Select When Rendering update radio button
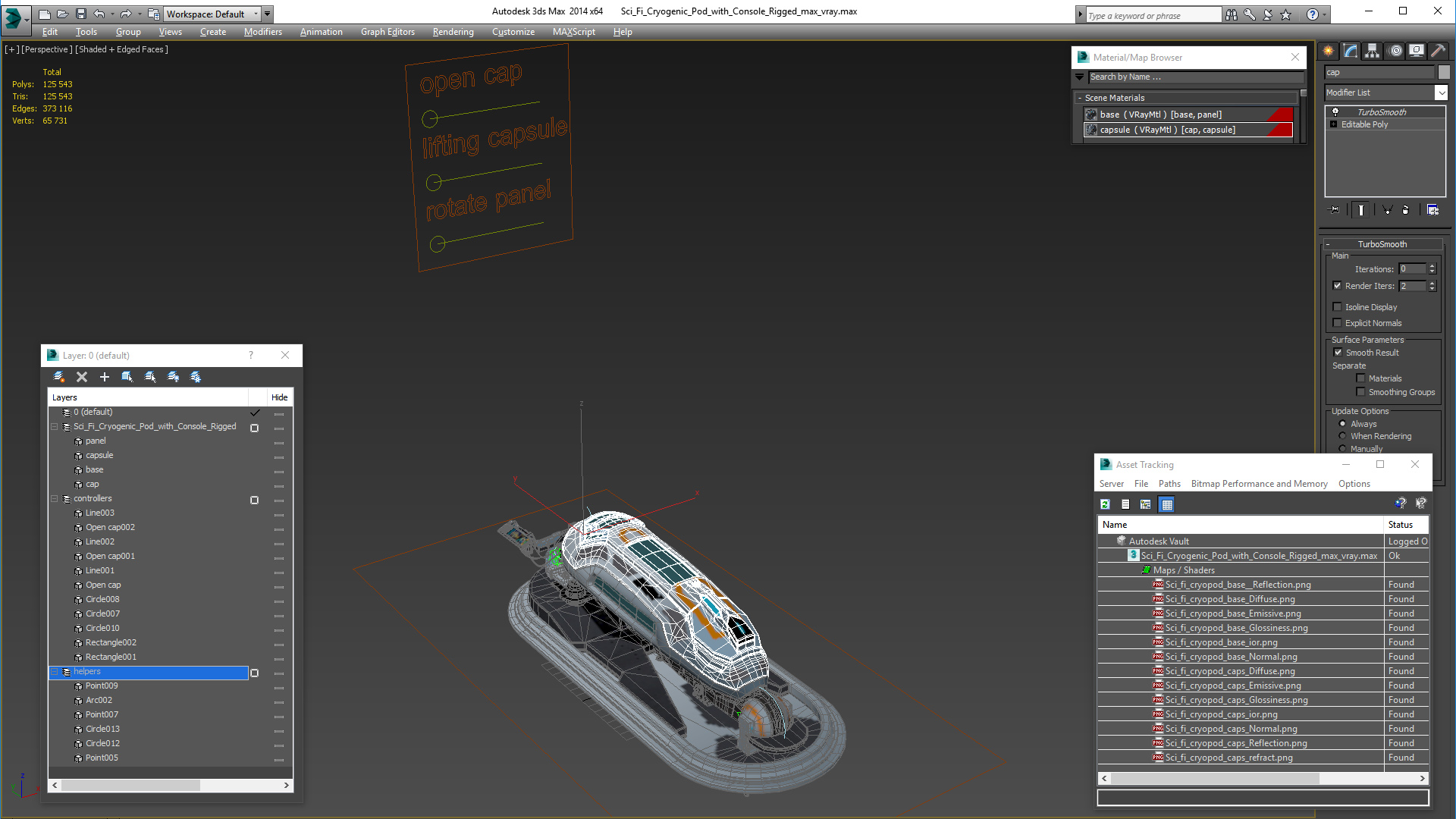Image resolution: width=1456 pixels, height=819 pixels. tap(1343, 436)
